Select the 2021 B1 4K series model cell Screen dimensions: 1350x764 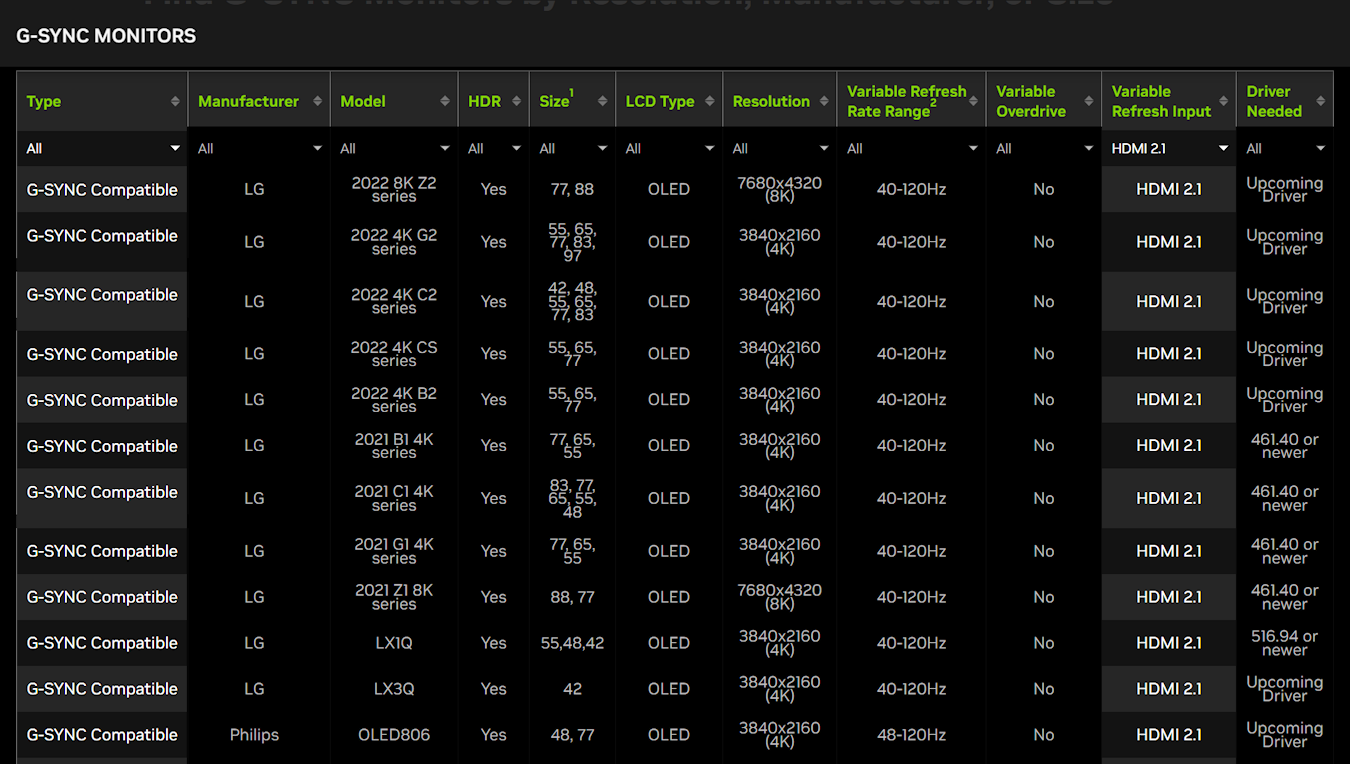394,446
